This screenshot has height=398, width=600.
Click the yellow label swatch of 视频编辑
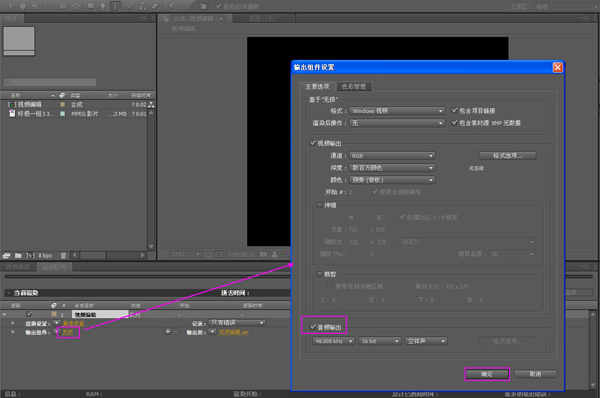(x=62, y=104)
